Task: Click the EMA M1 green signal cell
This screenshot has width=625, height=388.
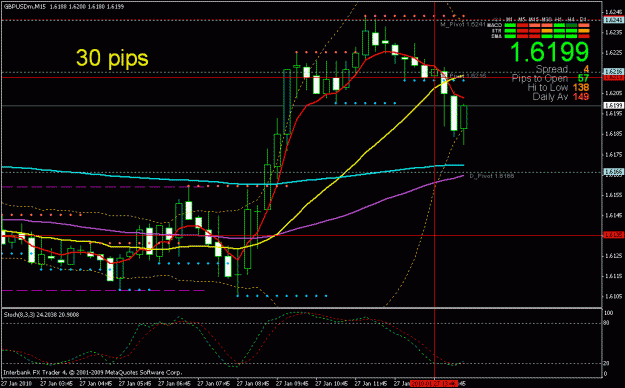Action: pos(510,36)
